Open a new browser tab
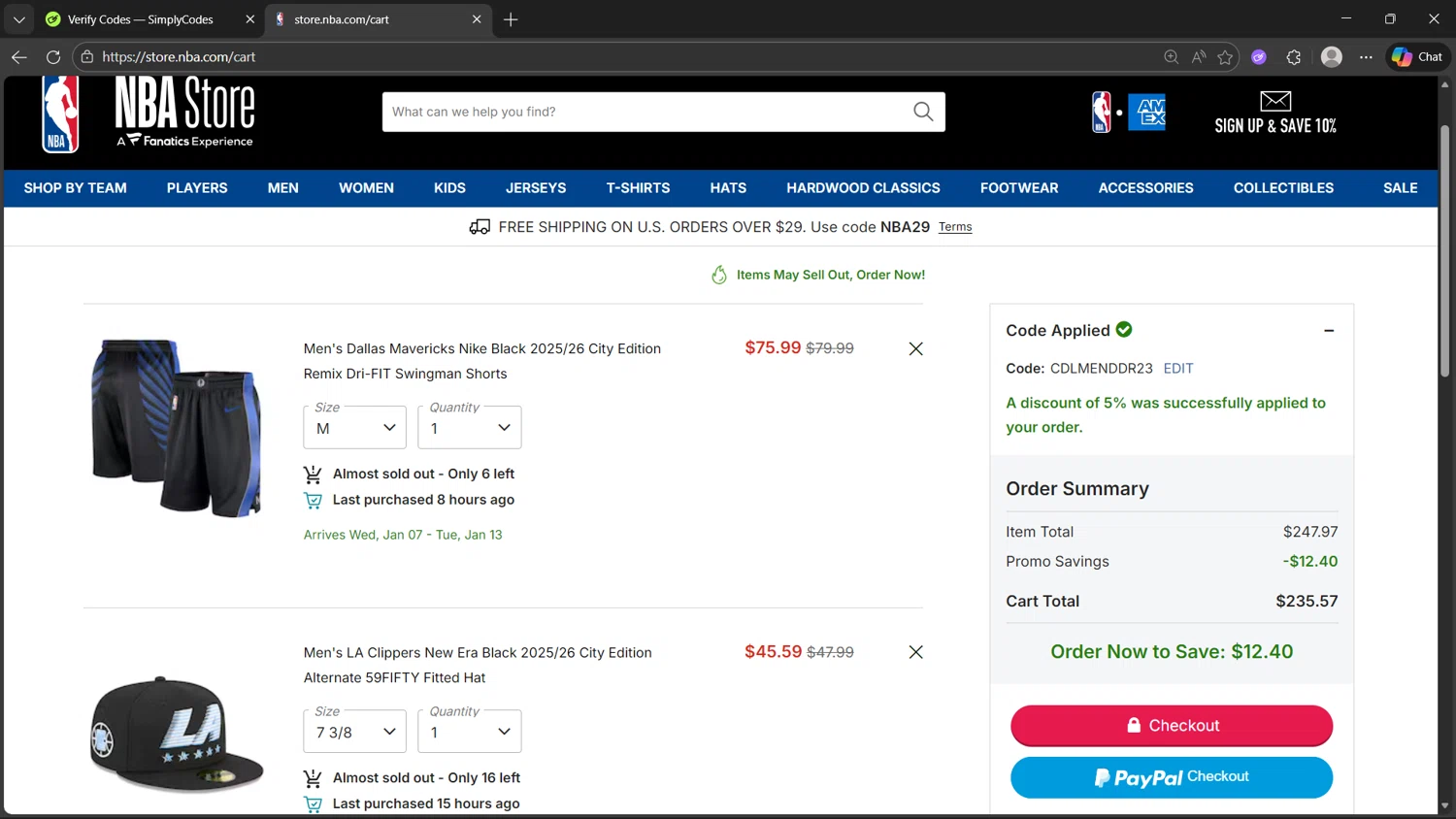Screen dimensions: 1456x819 pos(511,19)
